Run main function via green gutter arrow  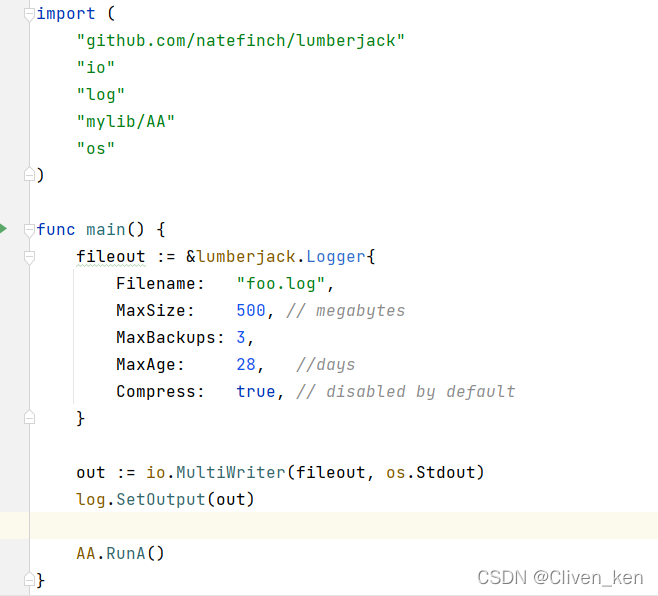click(3, 229)
